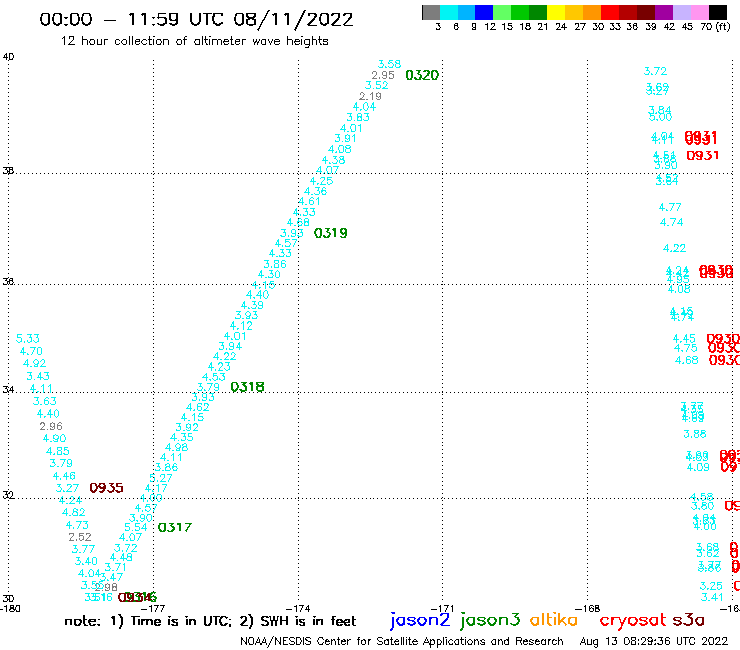Click the cyan swatch in the color scale
This screenshot has width=740, height=650.
click(449, 12)
